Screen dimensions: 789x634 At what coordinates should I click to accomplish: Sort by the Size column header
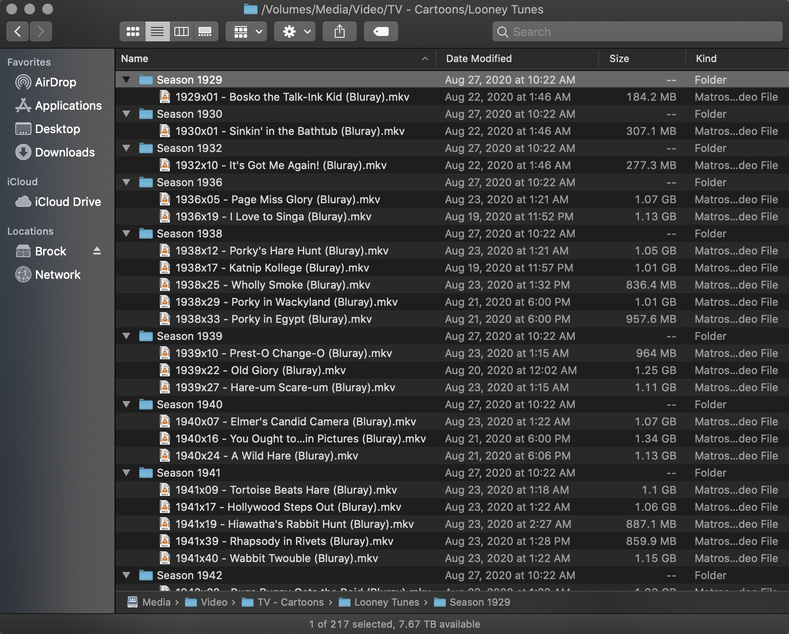click(619, 58)
